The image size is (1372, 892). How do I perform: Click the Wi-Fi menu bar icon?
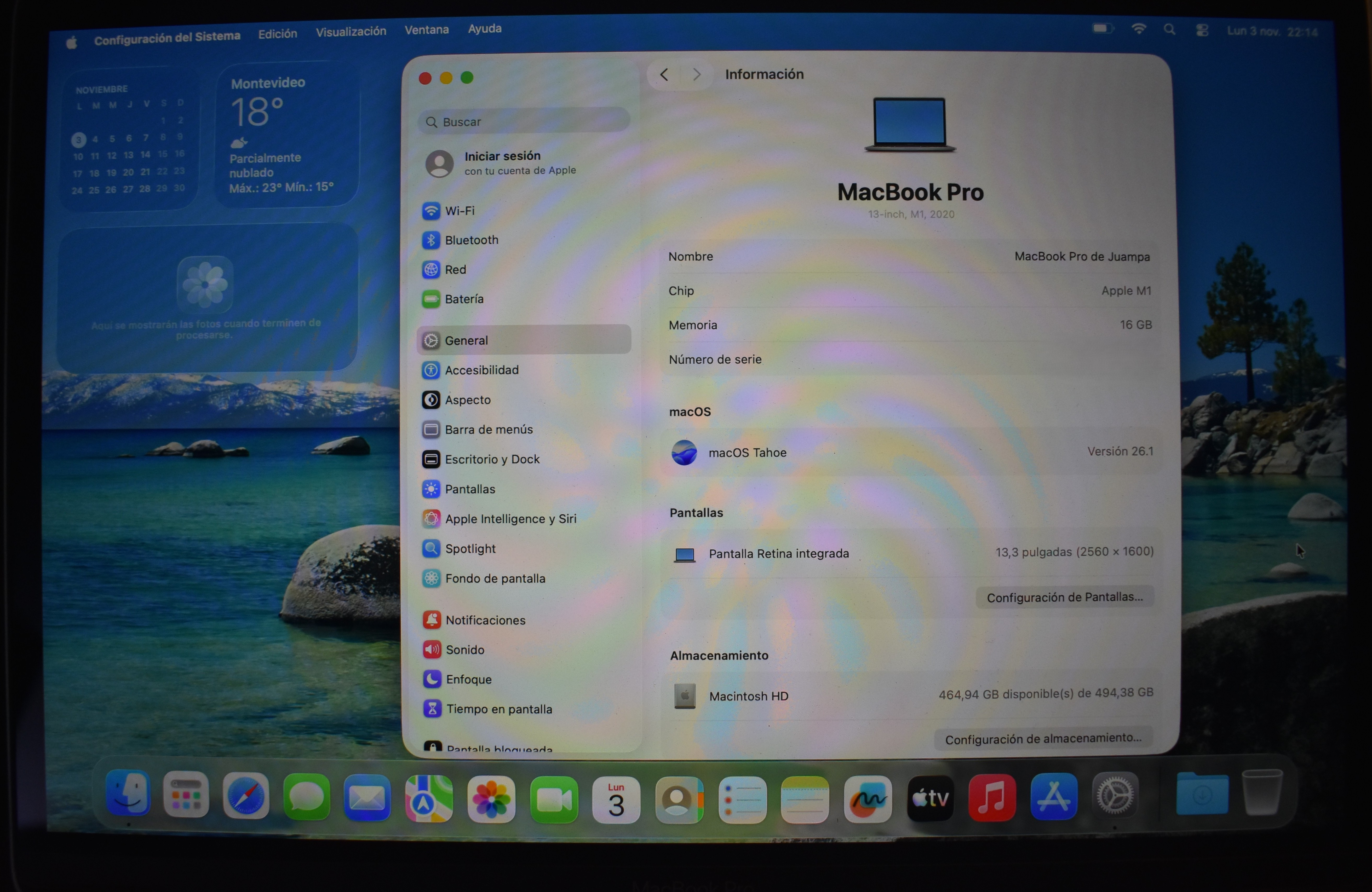[1139, 29]
